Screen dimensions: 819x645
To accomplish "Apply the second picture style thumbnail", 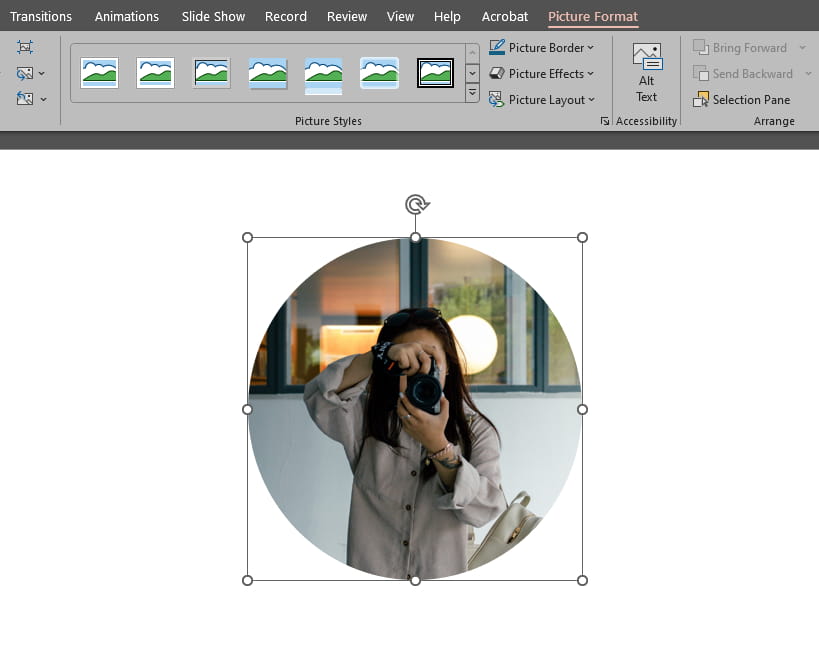I will (x=155, y=73).
